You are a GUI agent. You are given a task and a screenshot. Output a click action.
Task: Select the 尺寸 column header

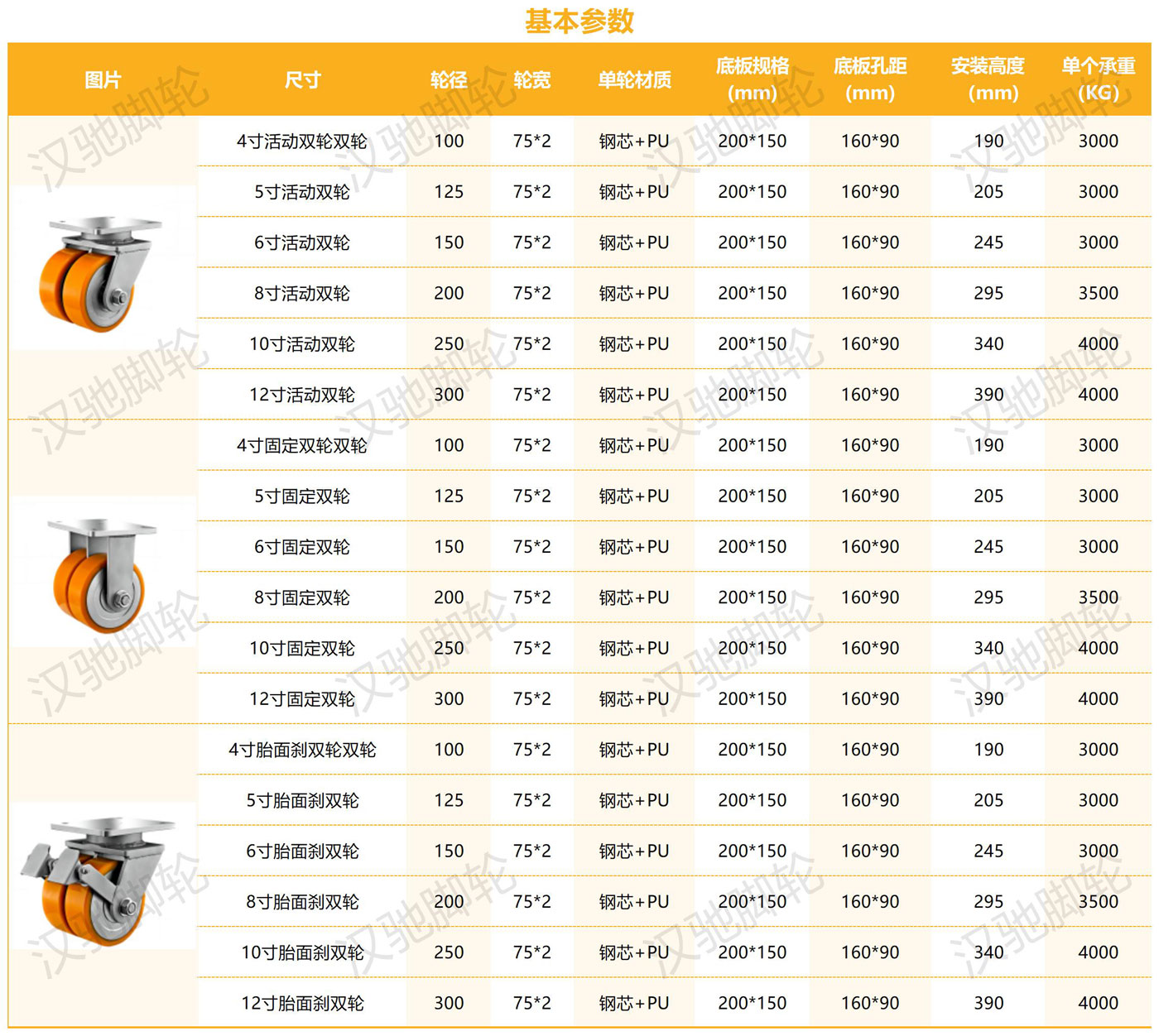[x=302, y=79]
